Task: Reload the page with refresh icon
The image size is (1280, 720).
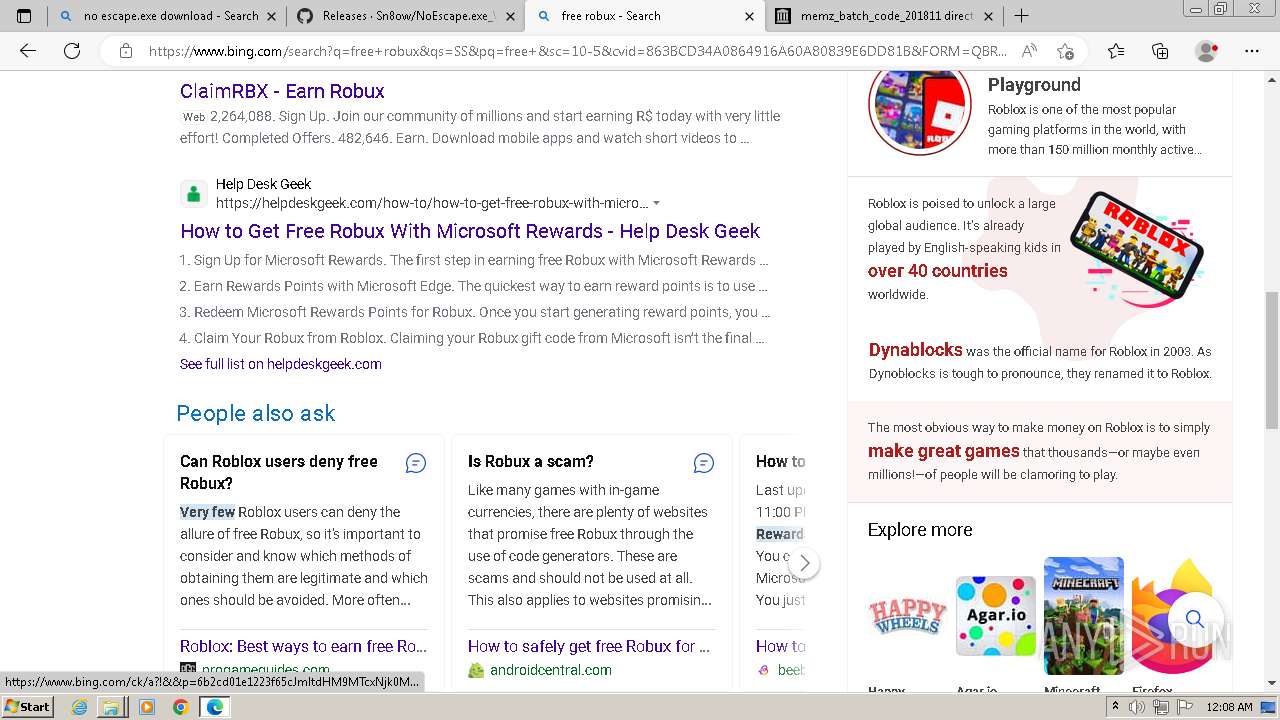Action: [72, 51]
